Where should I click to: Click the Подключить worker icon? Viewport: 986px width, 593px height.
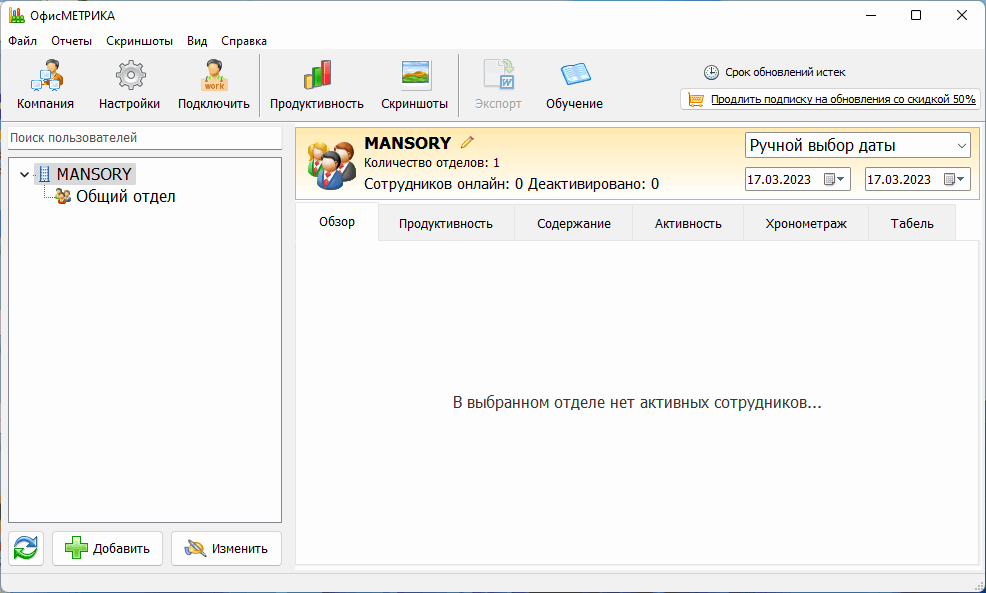[x=214, y=75]
